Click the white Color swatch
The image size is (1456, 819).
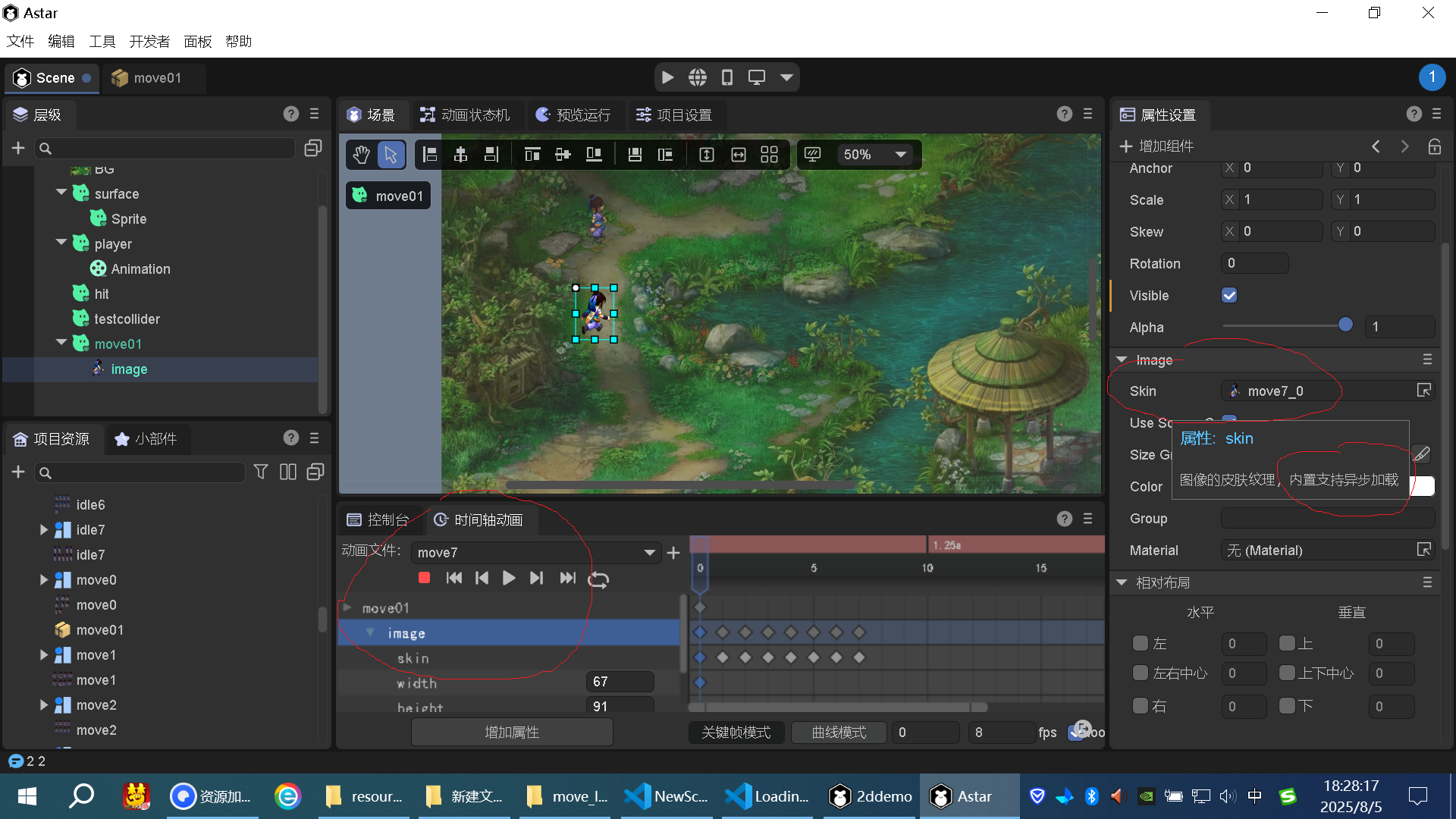[1422, 486]
